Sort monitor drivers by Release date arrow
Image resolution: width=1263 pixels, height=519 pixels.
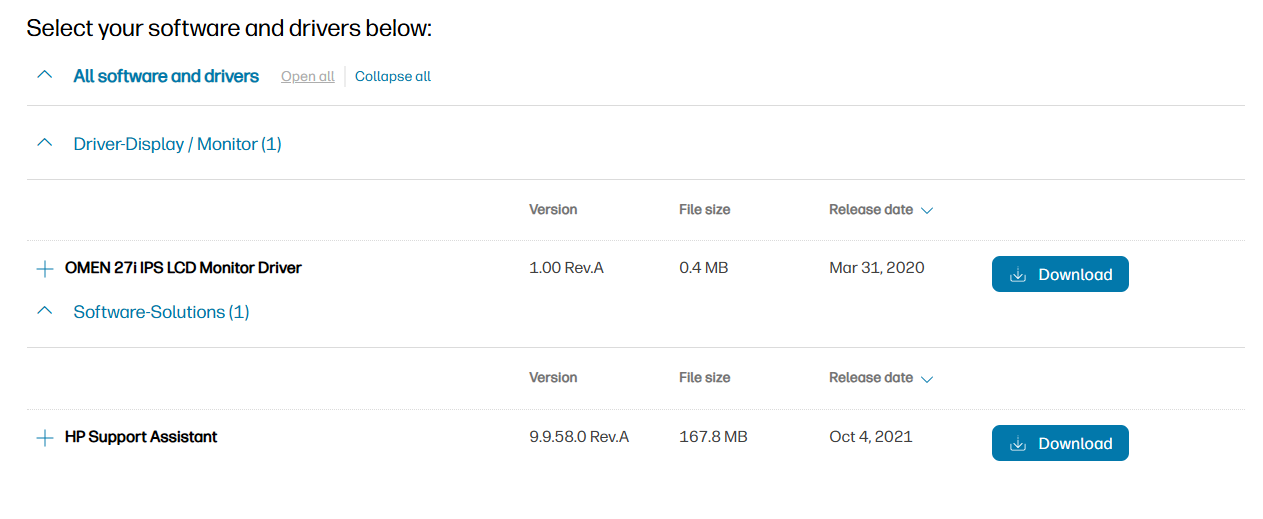pos(927,211)
